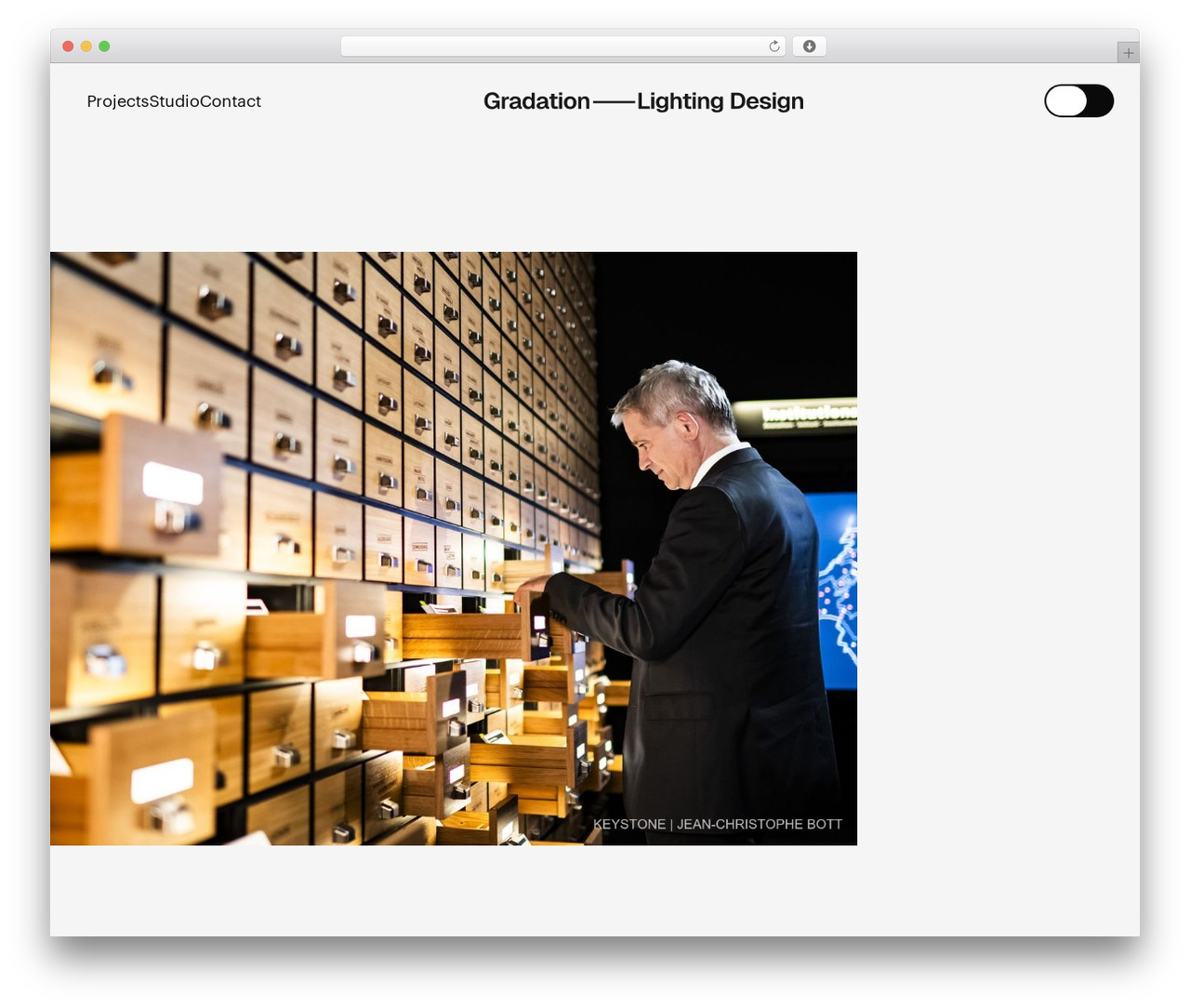1190x1008 pixels.
Task: Open the Projects navigation link
Action: tap(117, 101)
